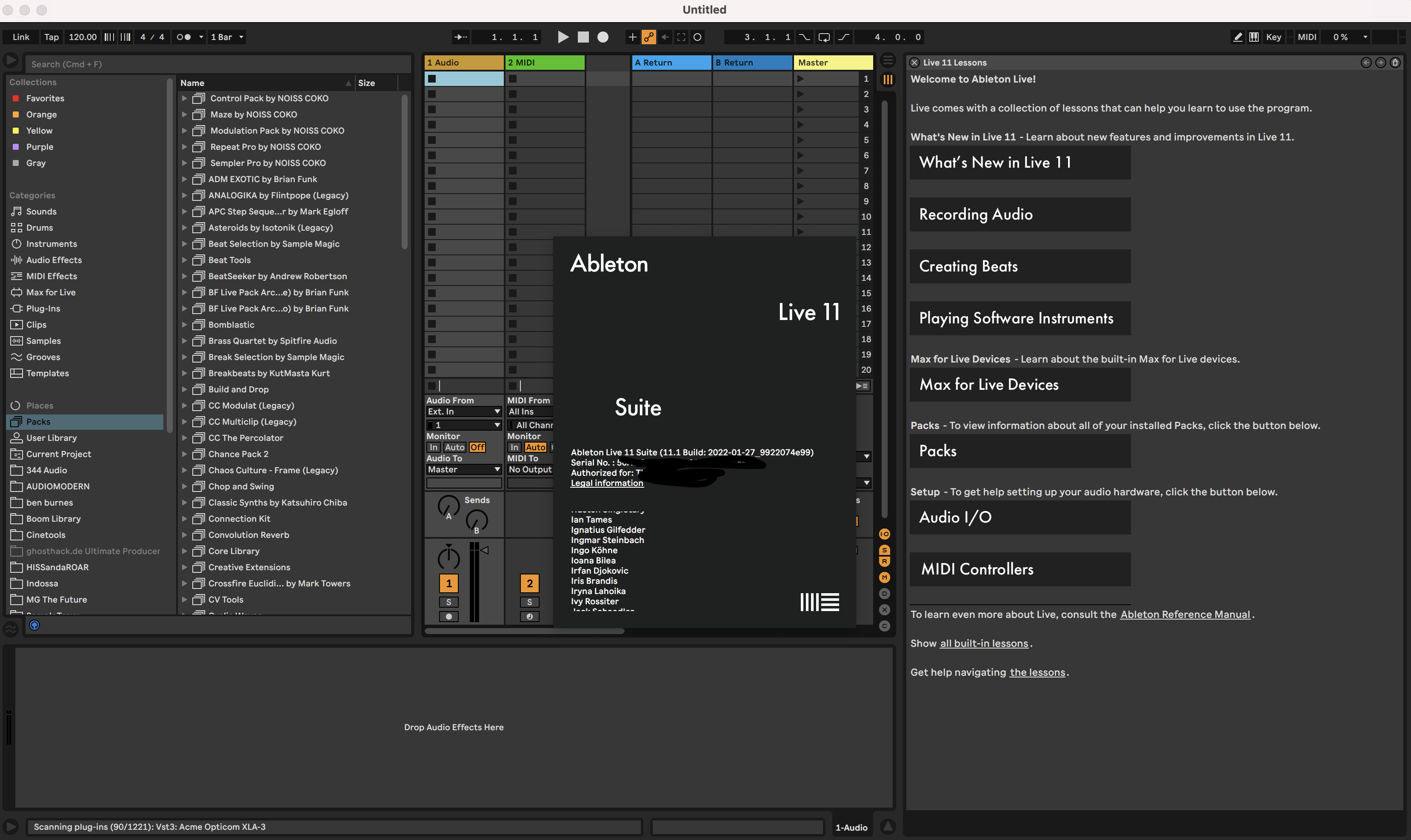Click the Master track header
This screenshot has height=840, width=1411.
click(x=833, y=62)
